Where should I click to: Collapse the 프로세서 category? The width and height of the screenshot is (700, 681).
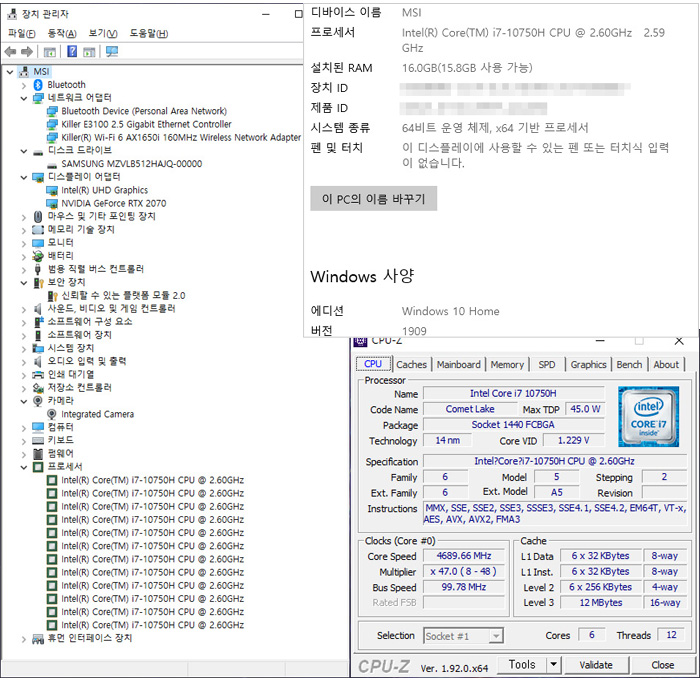coord(24,468)
